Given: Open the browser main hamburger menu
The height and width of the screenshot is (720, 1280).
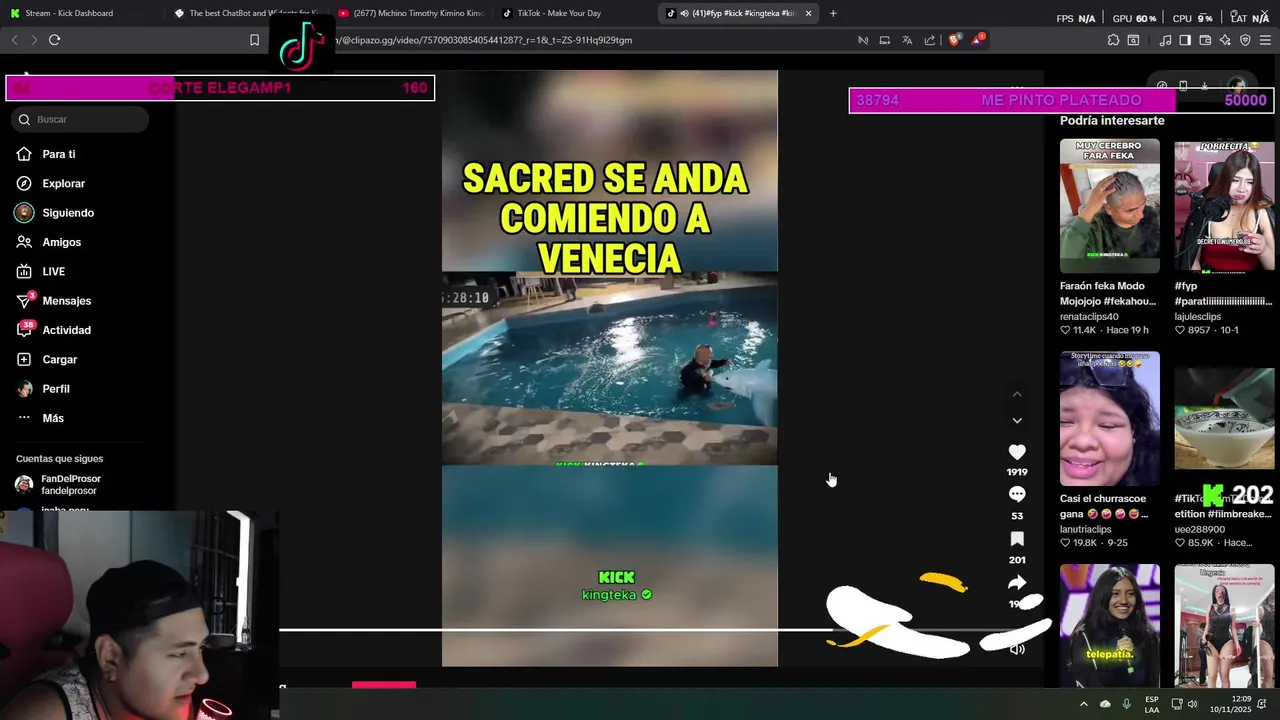Looking at the screenshot, I should (1265, 40).
